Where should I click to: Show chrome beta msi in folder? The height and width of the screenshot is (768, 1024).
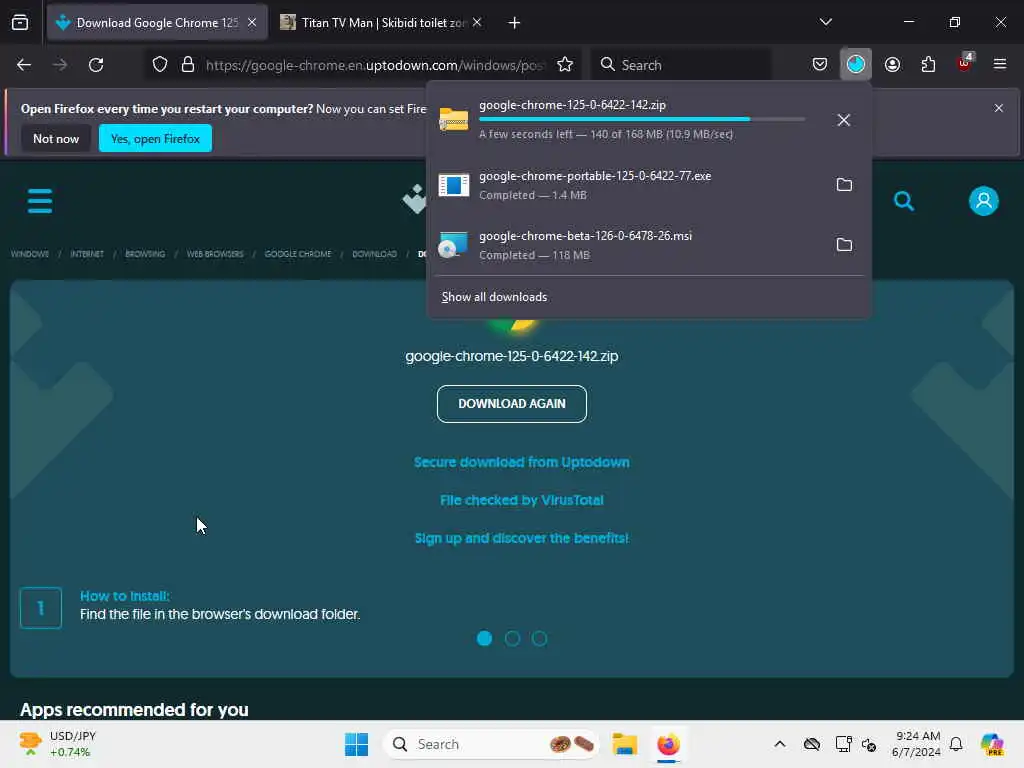[844, 245]
